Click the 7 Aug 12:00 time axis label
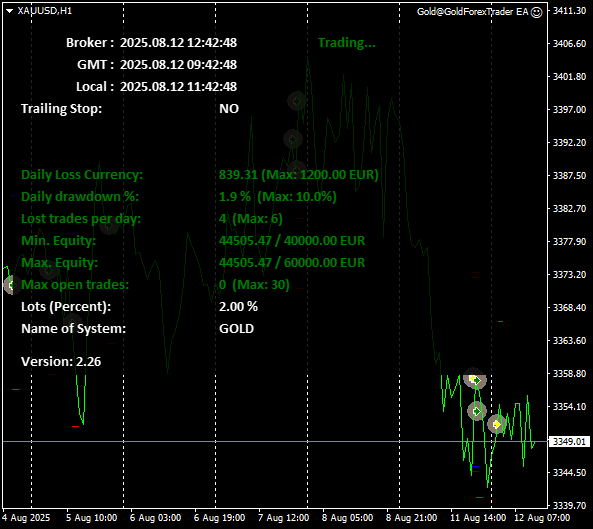 (284, 517)
